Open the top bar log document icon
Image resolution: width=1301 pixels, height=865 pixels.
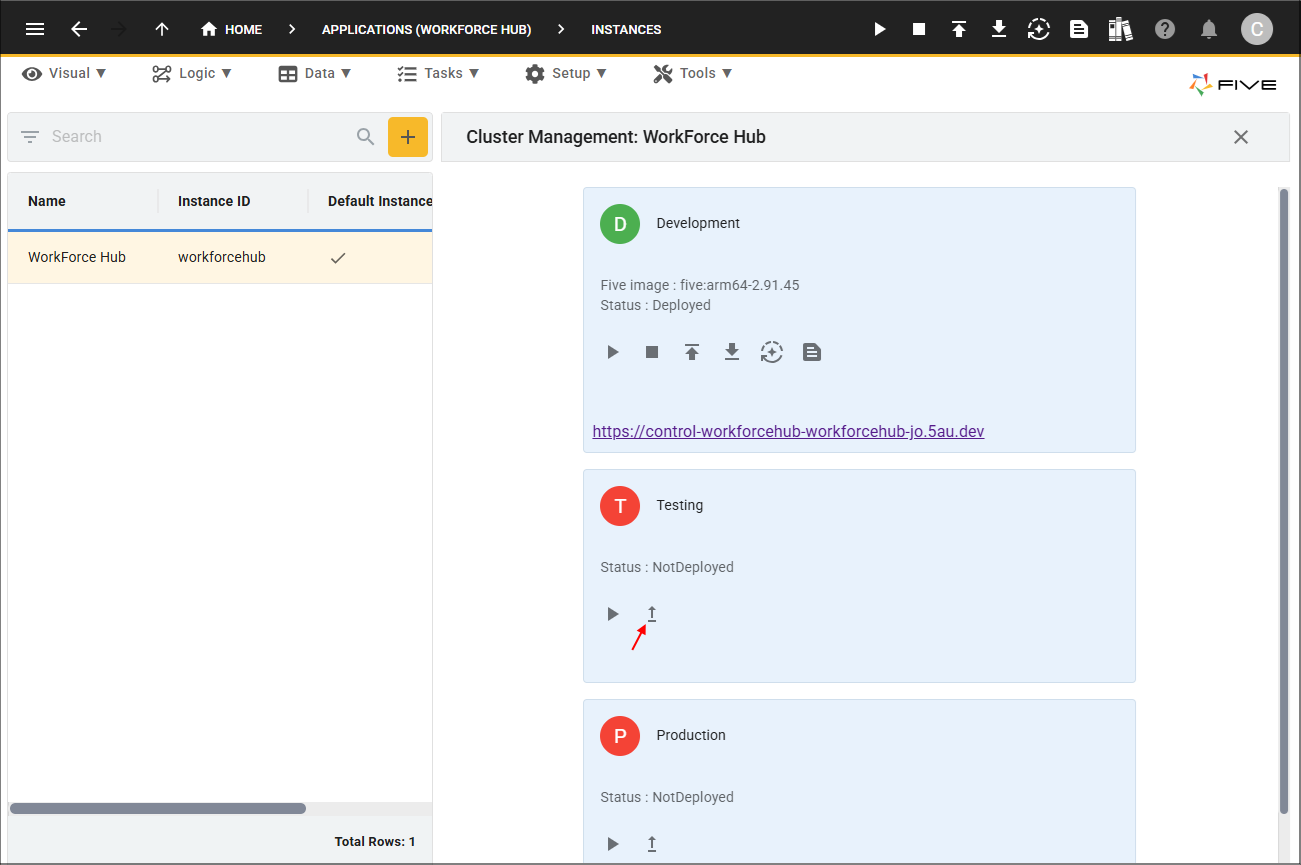click(1079, 29)
